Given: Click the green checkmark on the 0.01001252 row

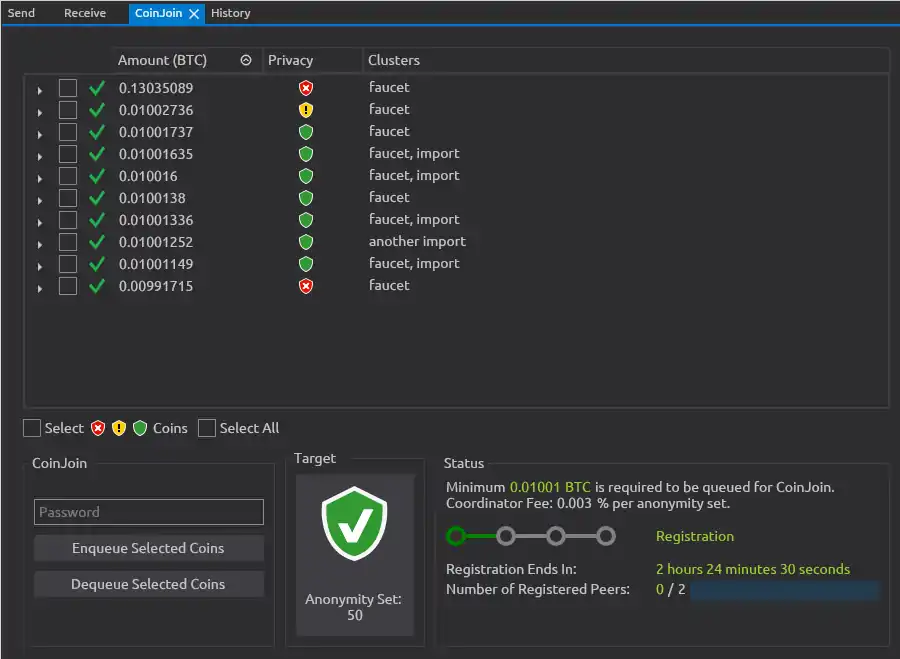Looking at the screenshot, I should coord(97,242).
